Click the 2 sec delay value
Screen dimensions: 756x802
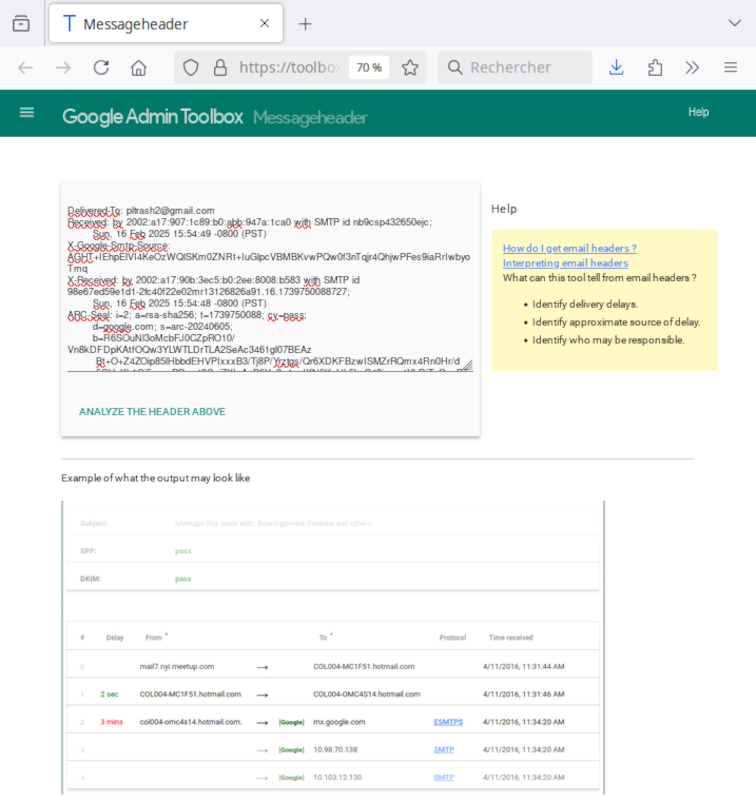point(109,694)
